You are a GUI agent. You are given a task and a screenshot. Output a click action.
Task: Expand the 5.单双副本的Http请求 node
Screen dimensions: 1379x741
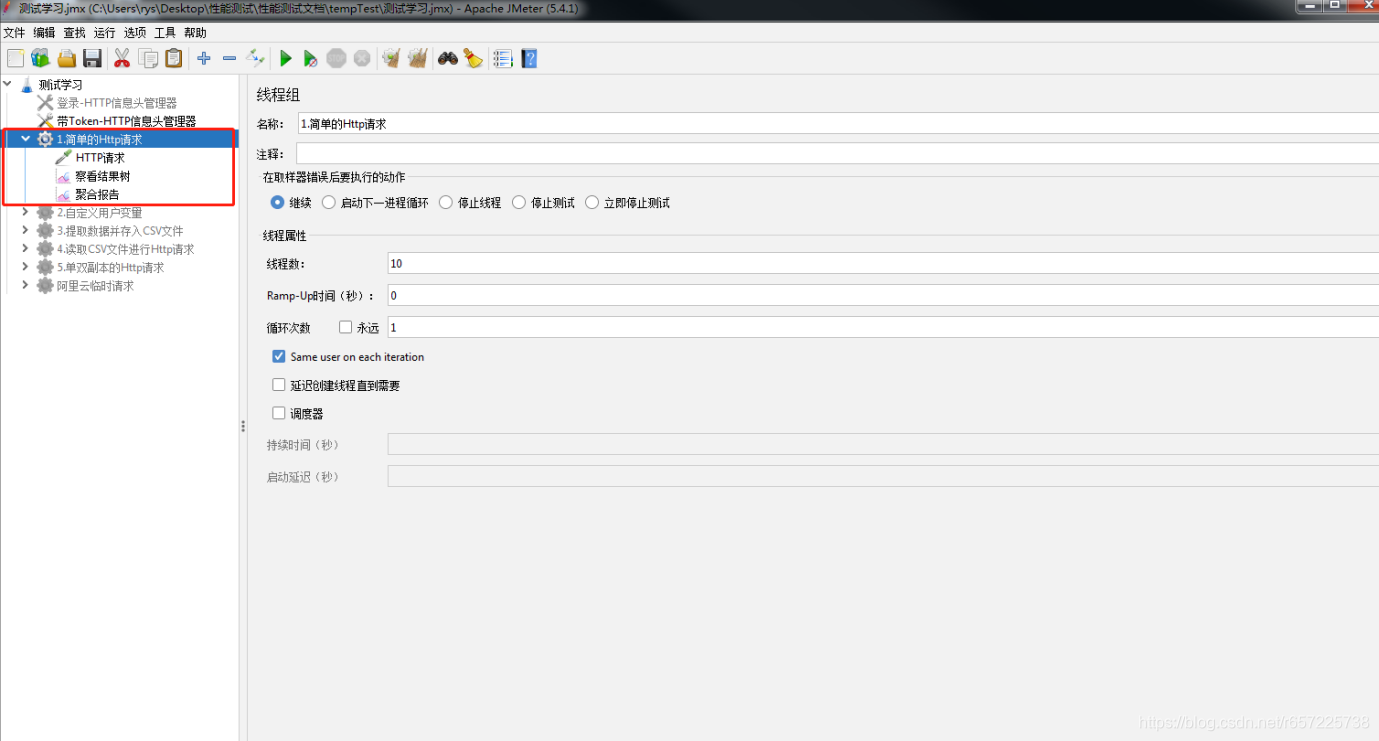click(x=26, y=267)
